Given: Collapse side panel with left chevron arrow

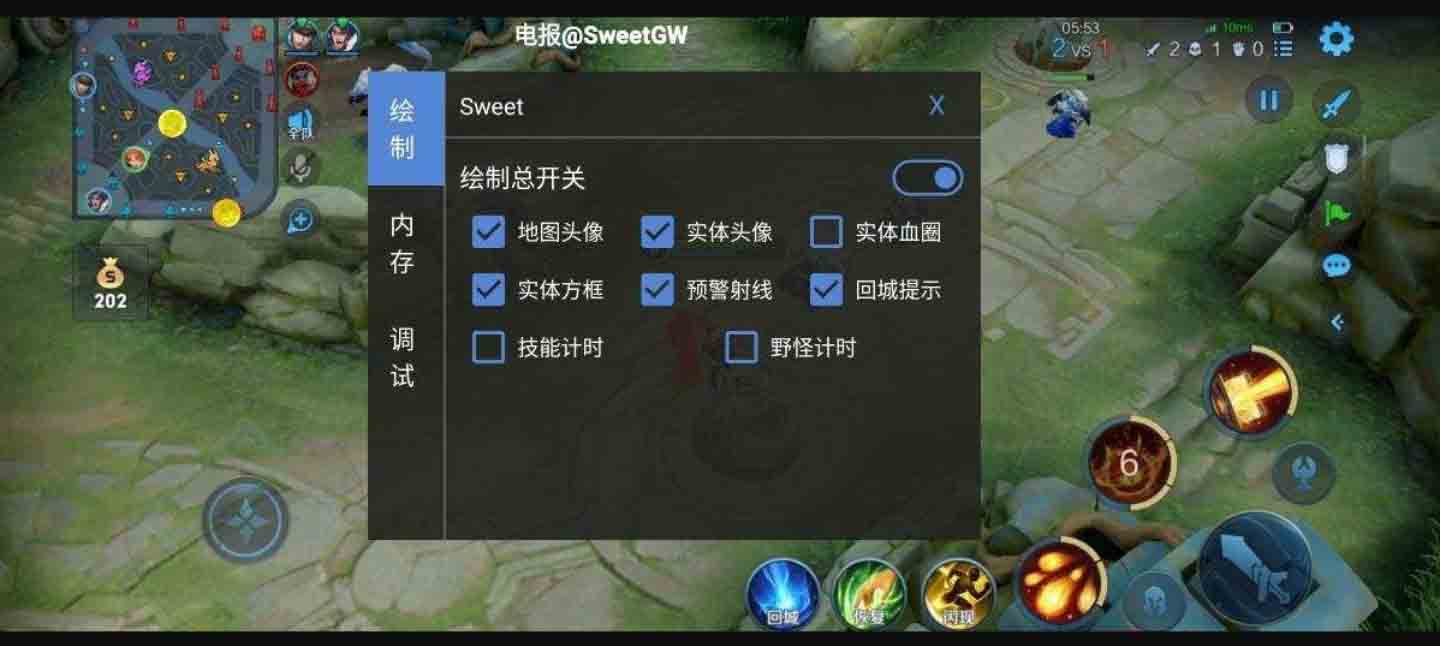Looking at the screenshot, I should click(x=1337, y=322).
